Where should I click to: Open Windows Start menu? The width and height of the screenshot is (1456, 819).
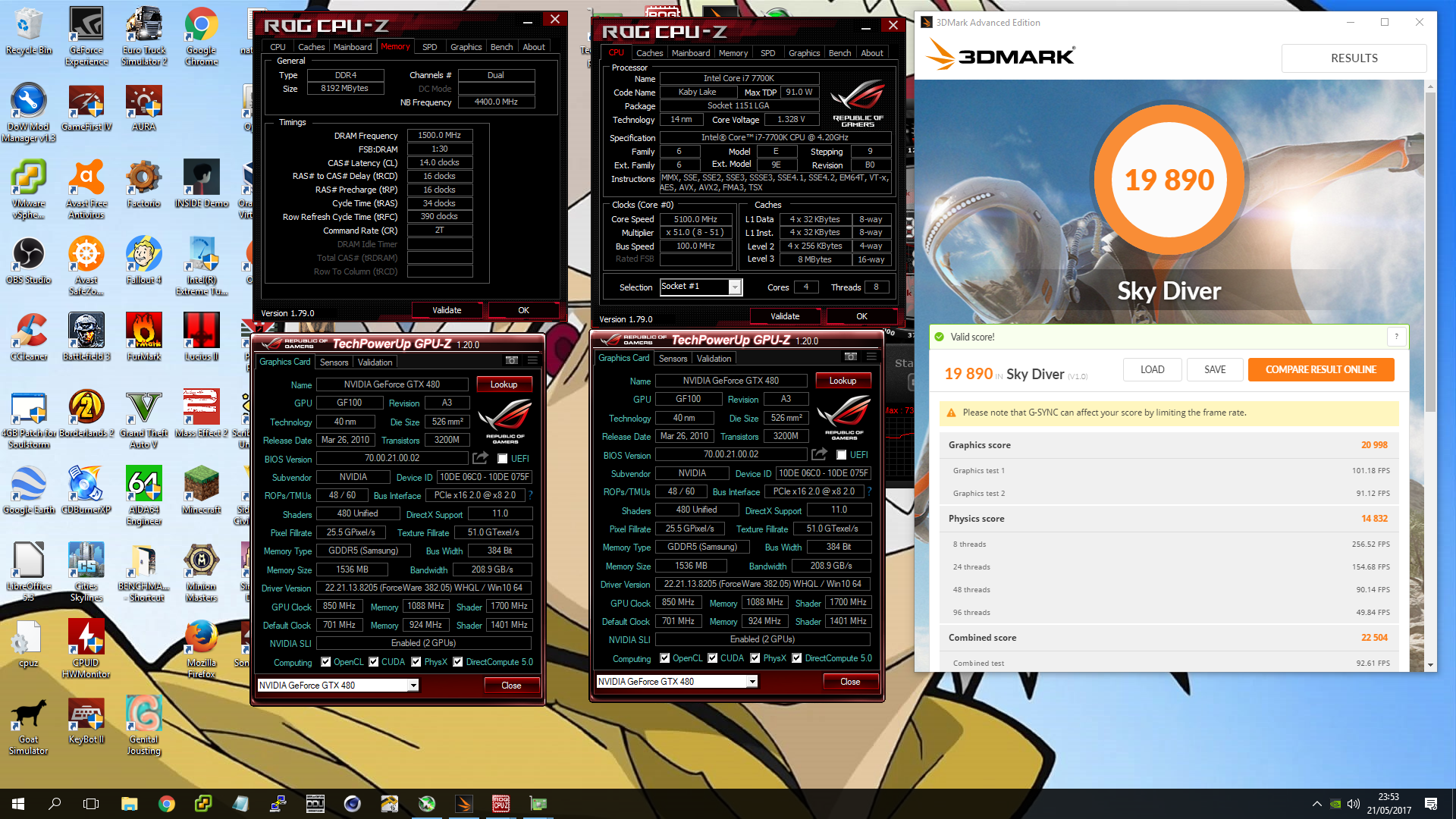[x=18, y=804]
